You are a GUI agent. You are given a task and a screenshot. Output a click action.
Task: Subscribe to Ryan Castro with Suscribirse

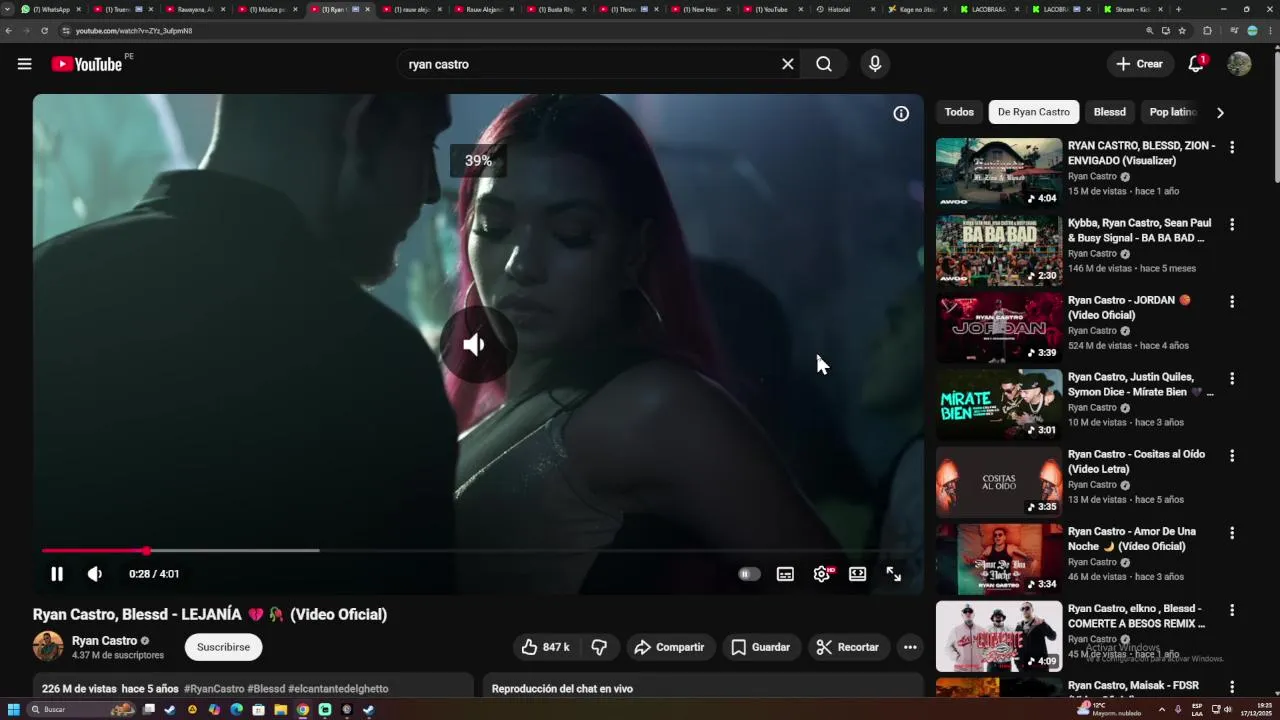(x=223, y=647)
